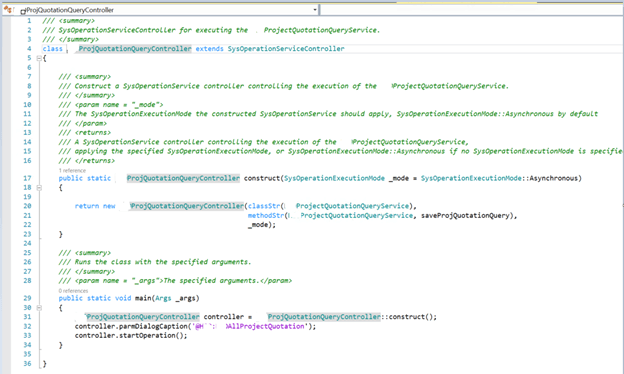Click line number 36 in the gutter
This screenshot has height=374, width=624.
[x=27, y=363]
